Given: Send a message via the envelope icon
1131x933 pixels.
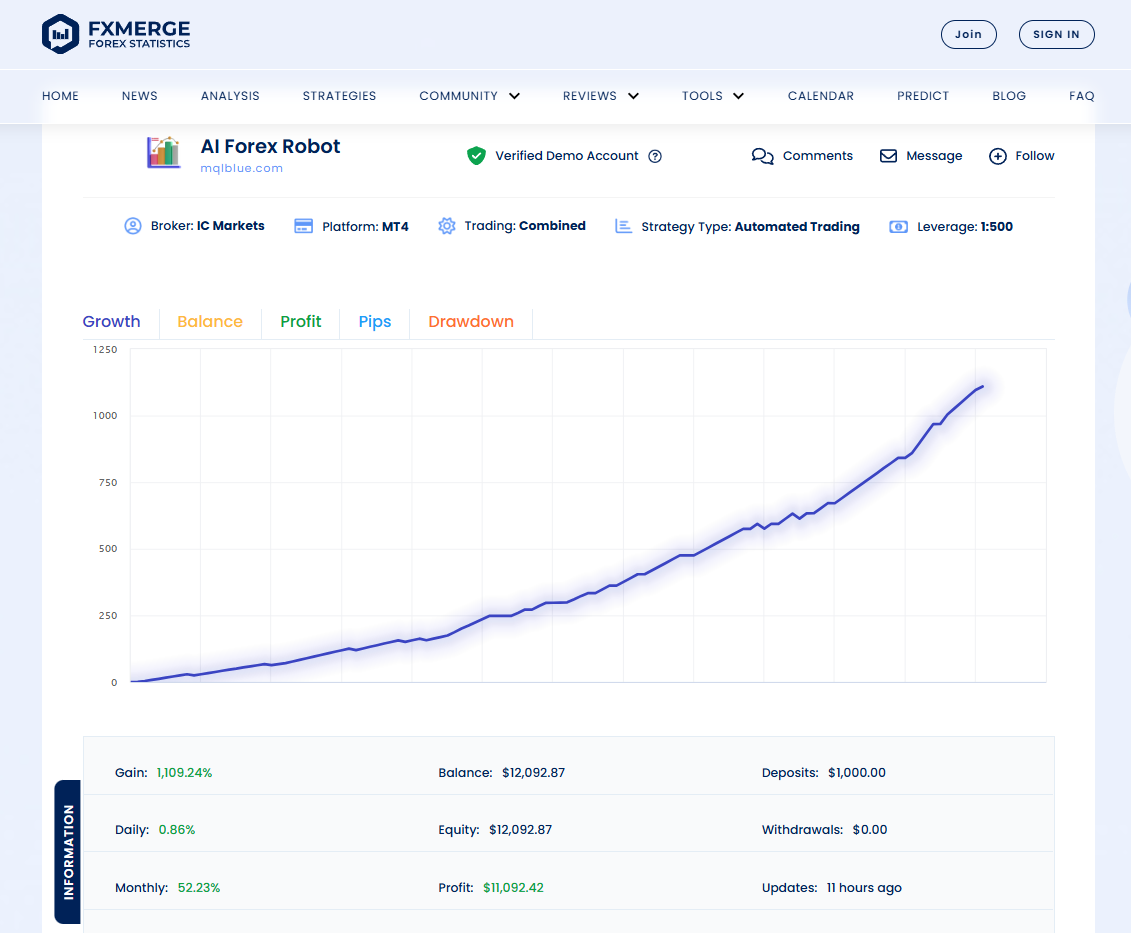Looking at the screenshot, I should [888, 156].
